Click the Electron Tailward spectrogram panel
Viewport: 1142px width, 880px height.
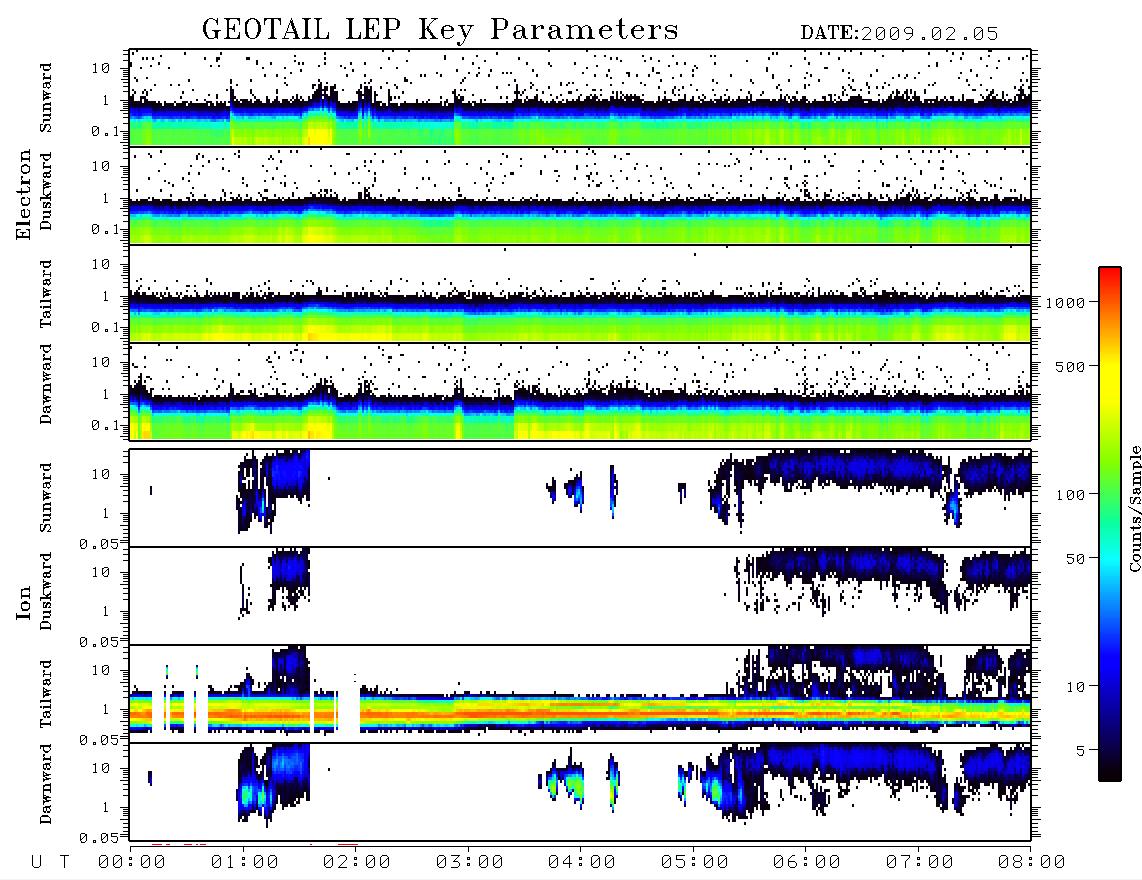tap(580, 294)
